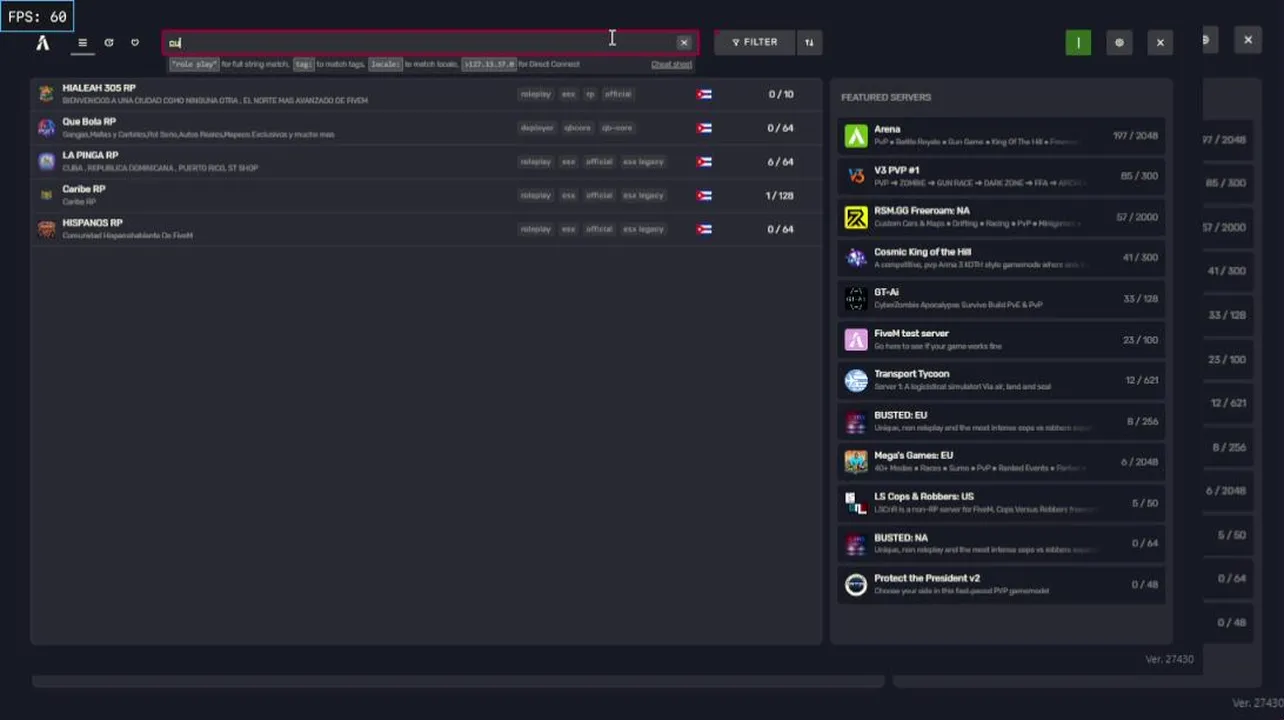This screenshot has height=720, width=1284.
Task: Open the sort order menu button
Action: coord(809,43)
